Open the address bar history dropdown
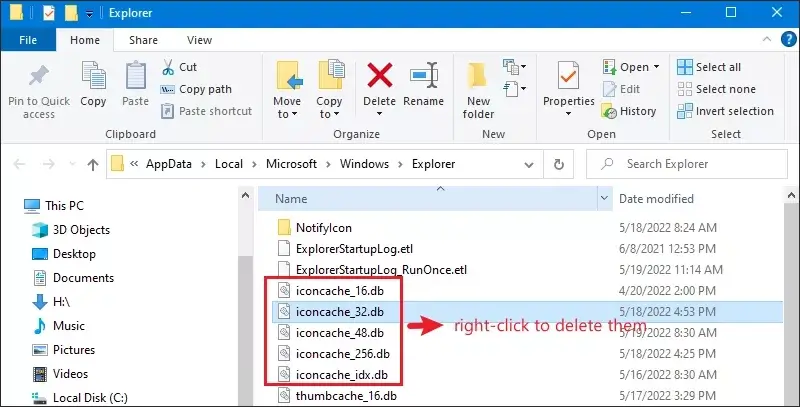The height and width of the screenshot is (407, 800). [x=529, y=165]
